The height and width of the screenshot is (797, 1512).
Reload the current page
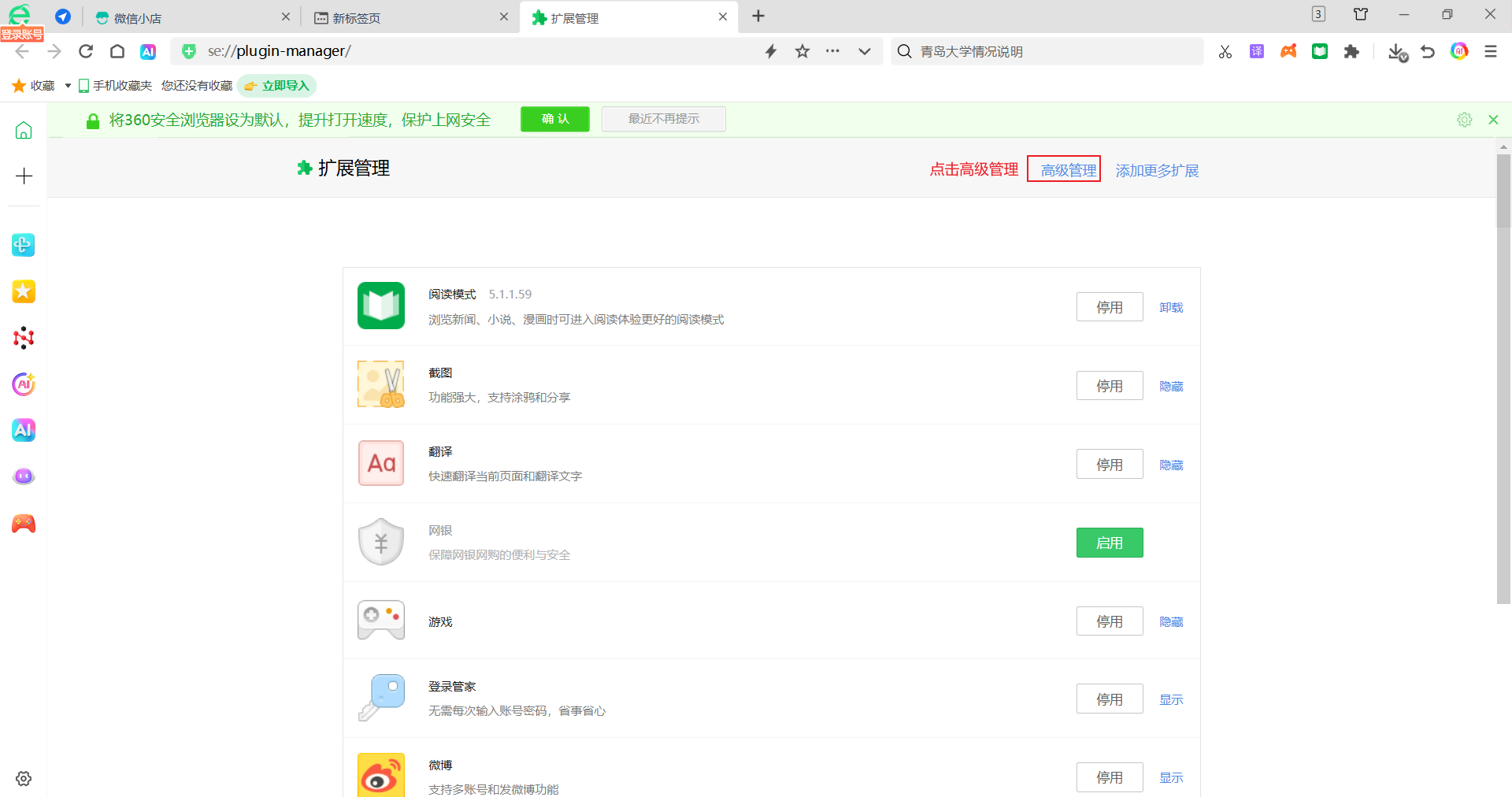[86, 51]
